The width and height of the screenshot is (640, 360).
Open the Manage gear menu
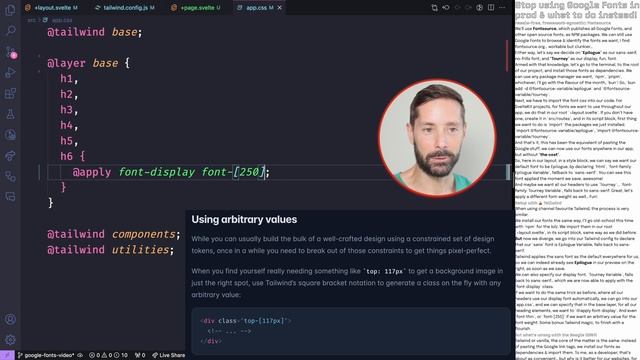coord(11,340)
